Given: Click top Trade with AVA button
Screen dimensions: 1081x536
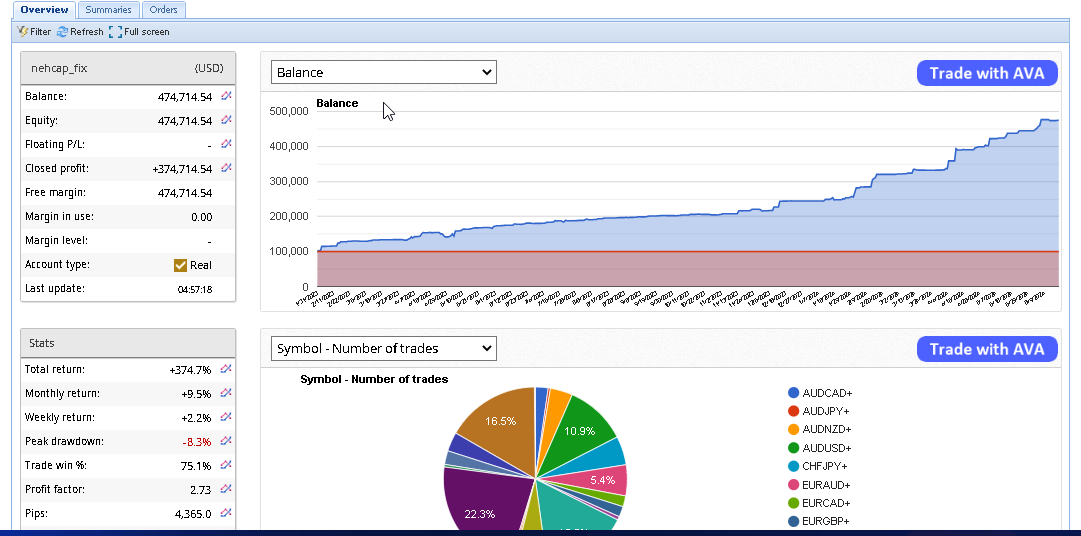Looking at the screenshot, I should click(x=986, y=73).
